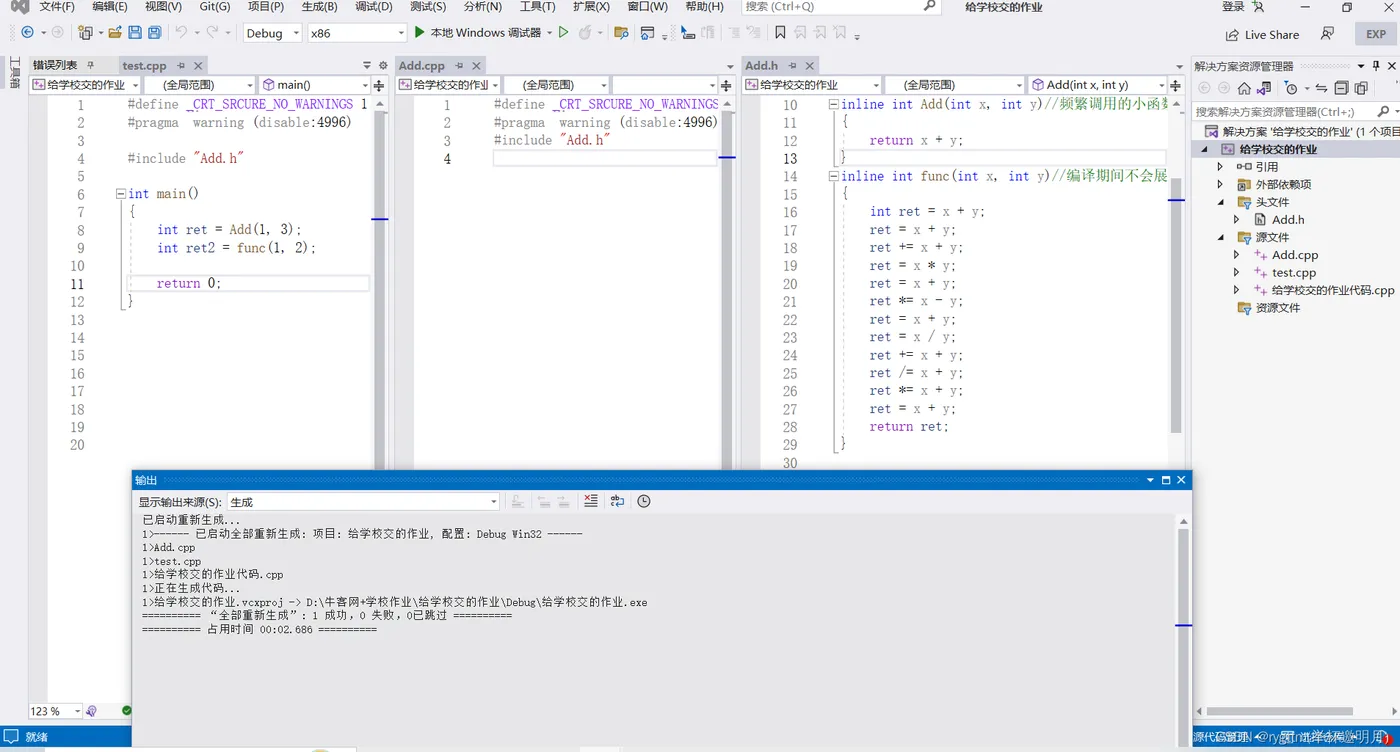This screenshot has height=752, width=1400.
Task: Collapse the main() function fold marker
Action: click(x=121, y=194)
